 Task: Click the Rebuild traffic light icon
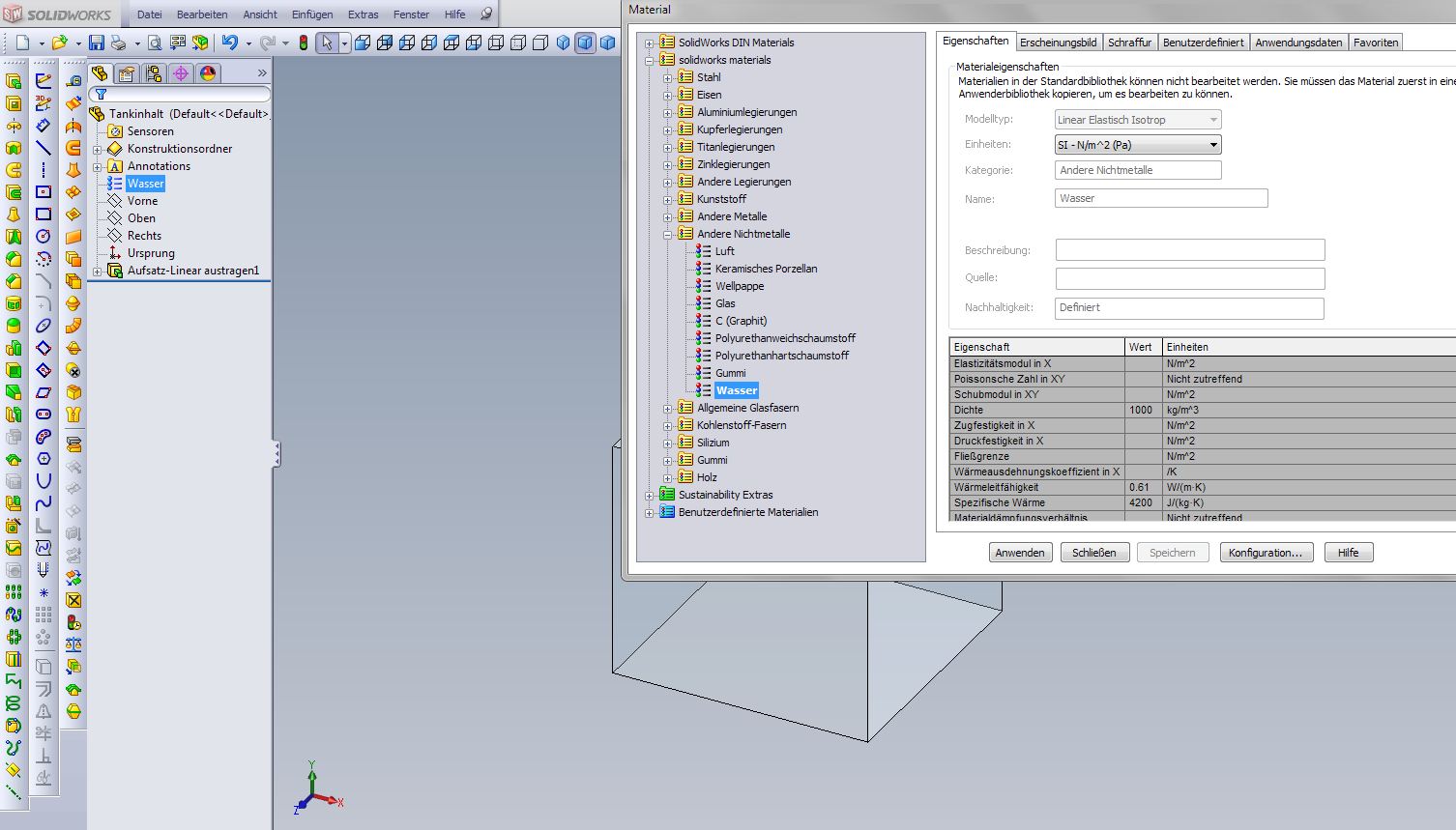click(x=304, y=43)
